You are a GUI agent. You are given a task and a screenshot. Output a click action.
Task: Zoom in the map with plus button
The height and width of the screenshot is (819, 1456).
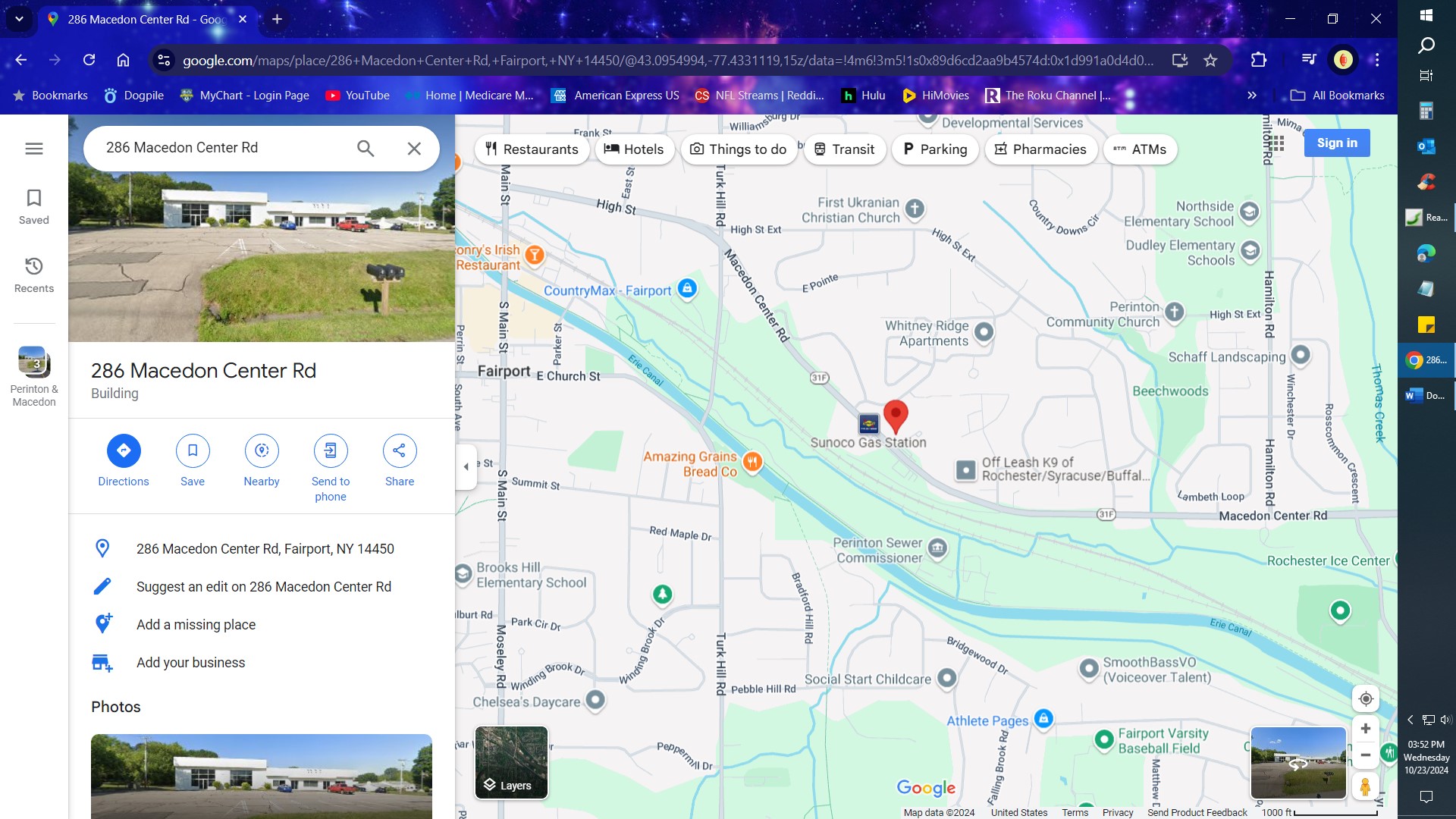1366,728
